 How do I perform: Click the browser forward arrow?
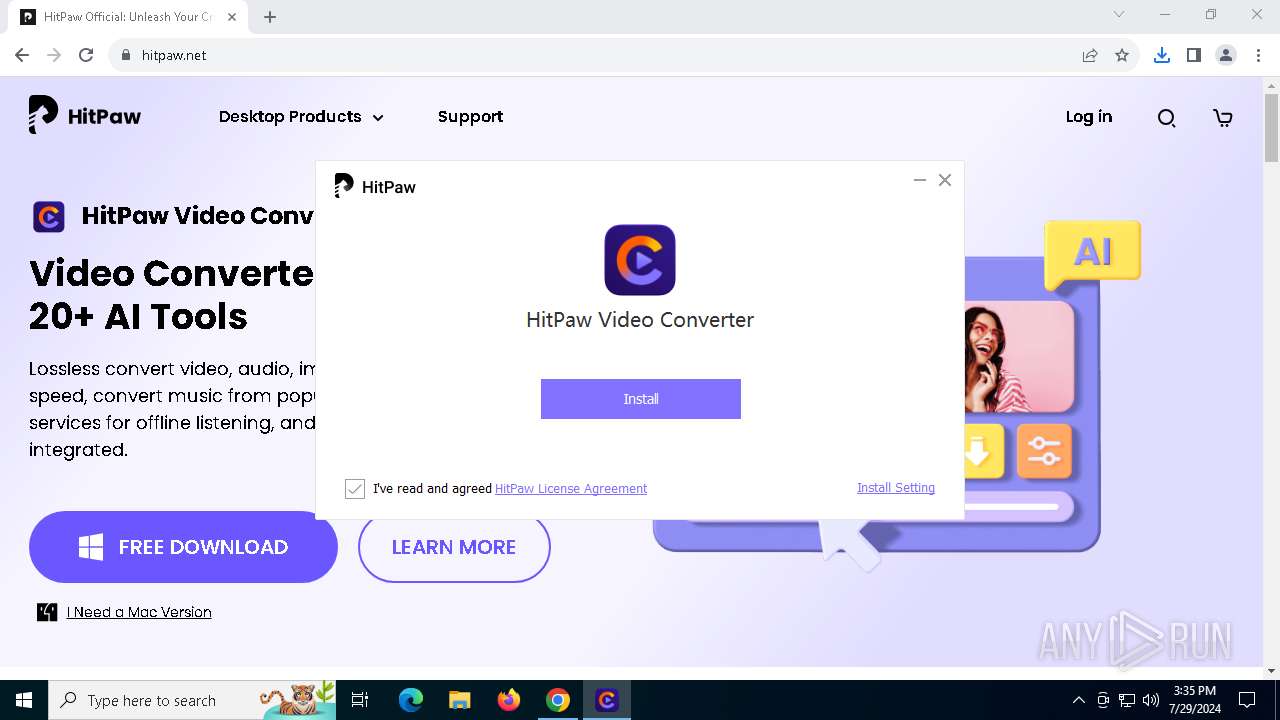coord(54,55)
